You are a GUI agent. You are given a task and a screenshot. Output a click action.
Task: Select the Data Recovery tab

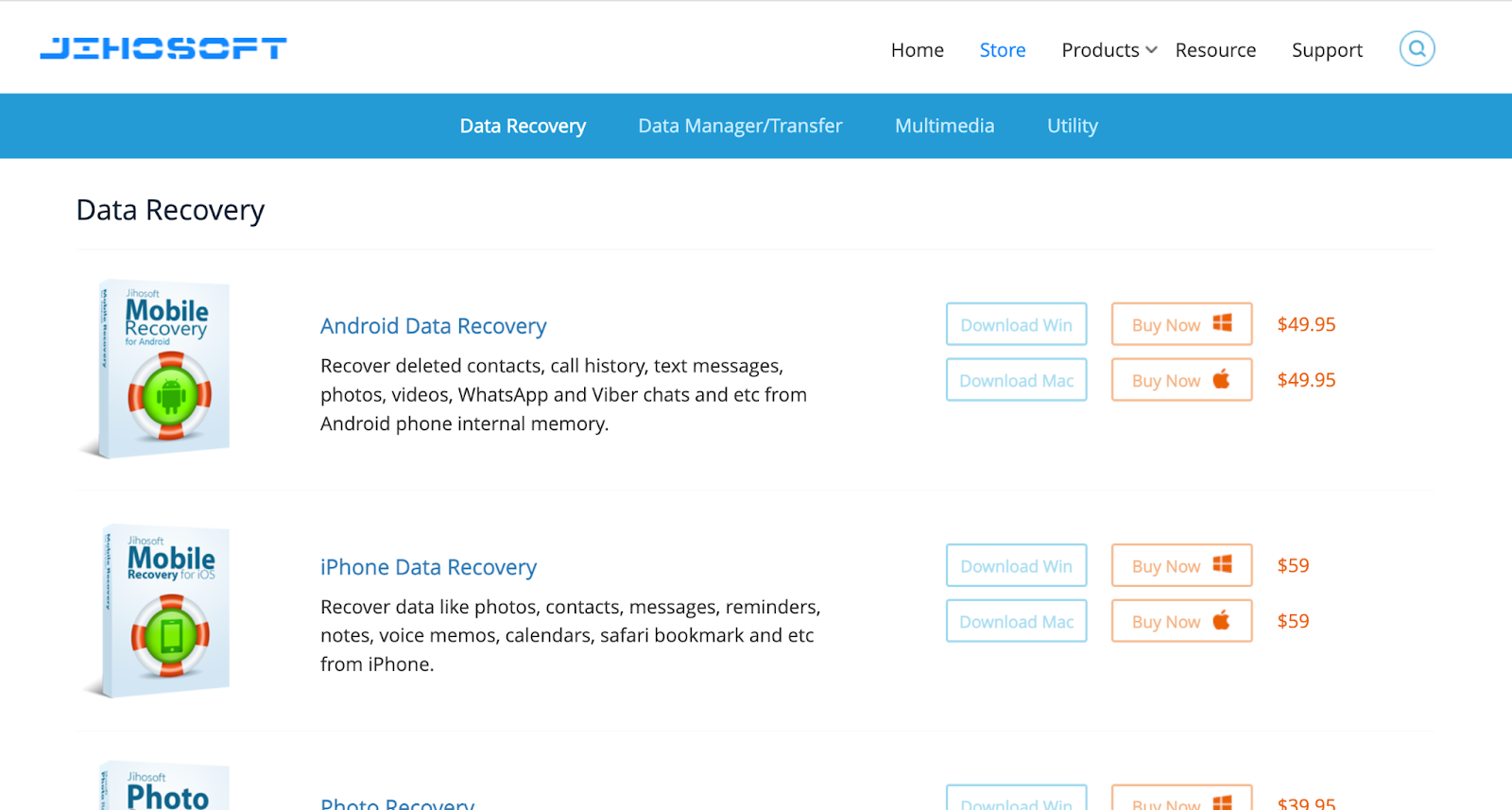[523, 126]
